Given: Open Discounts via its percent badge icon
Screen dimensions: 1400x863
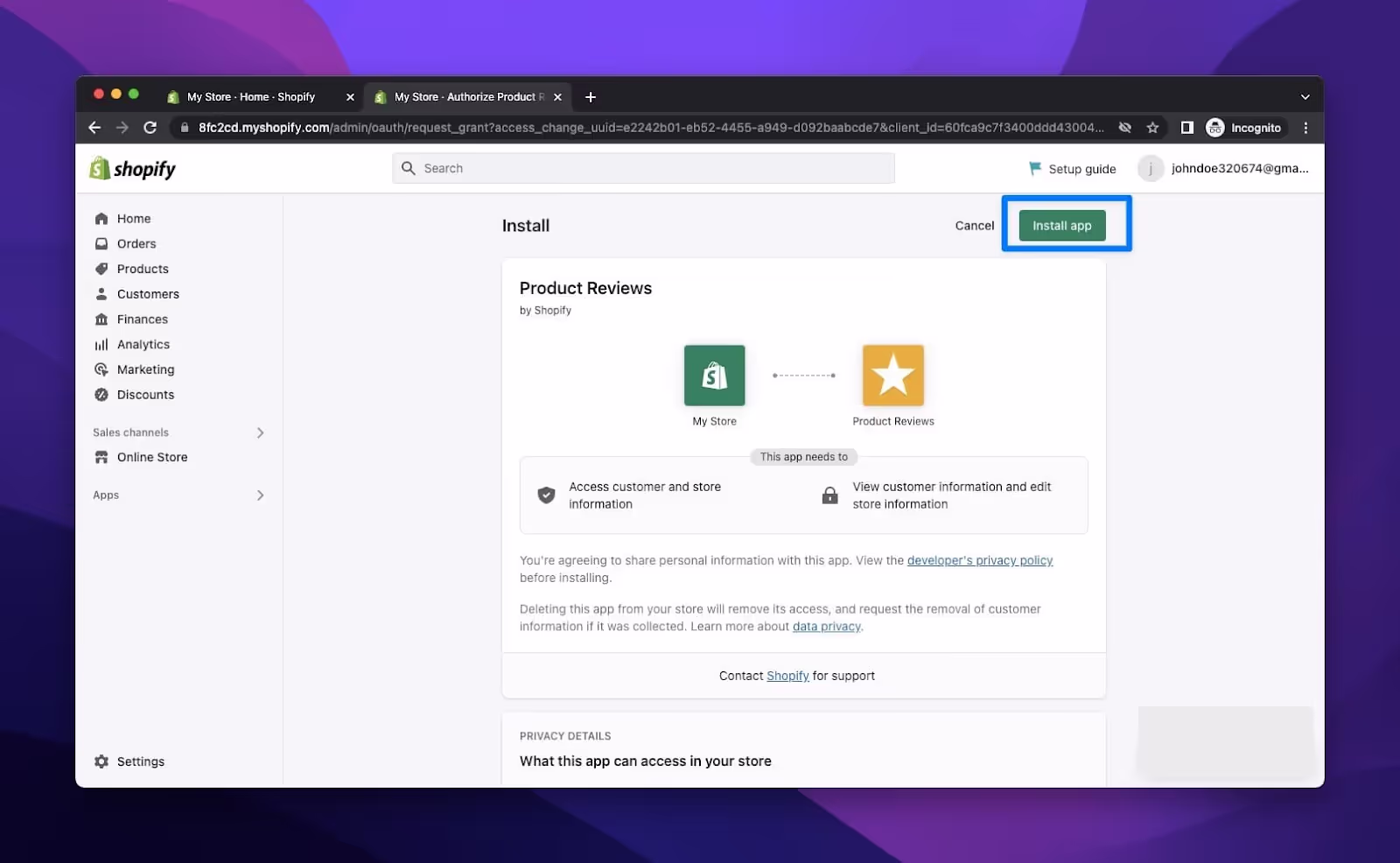Looking at the screenshot, I should pyautogui.click(x=101, y=395).
